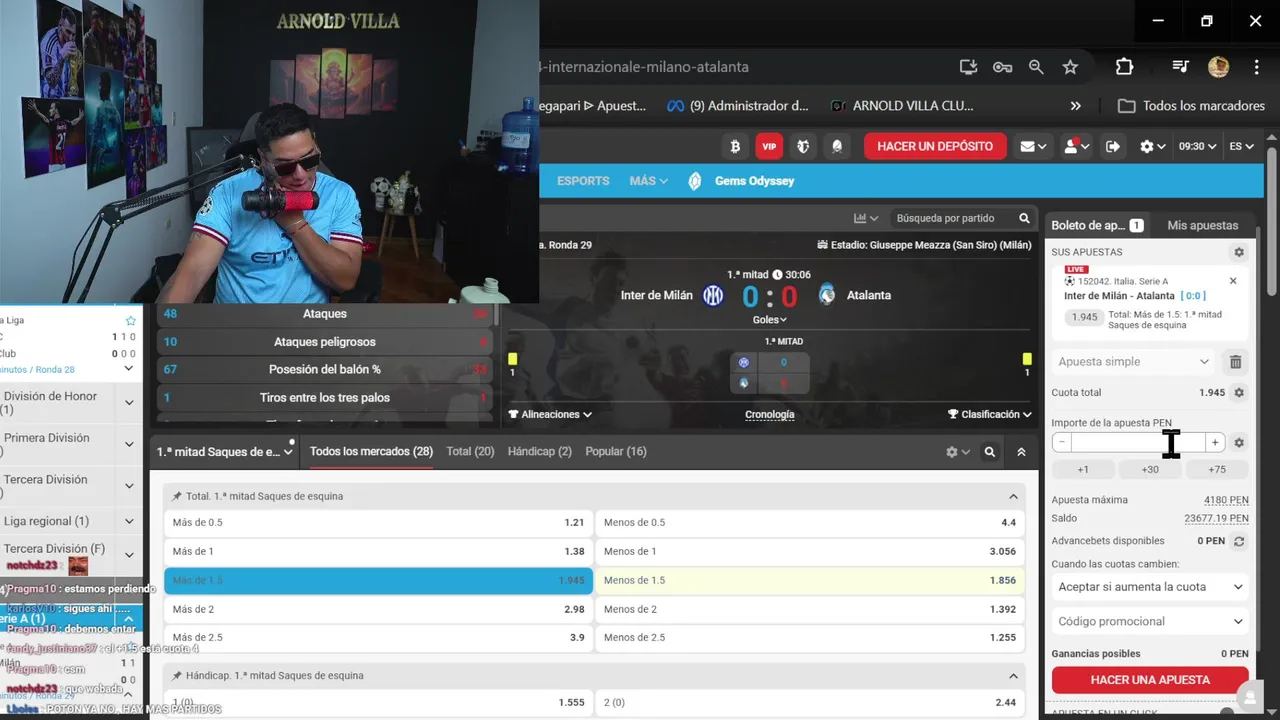
Task: Add +30 to the bet amount
Action: click(1150, 469)
